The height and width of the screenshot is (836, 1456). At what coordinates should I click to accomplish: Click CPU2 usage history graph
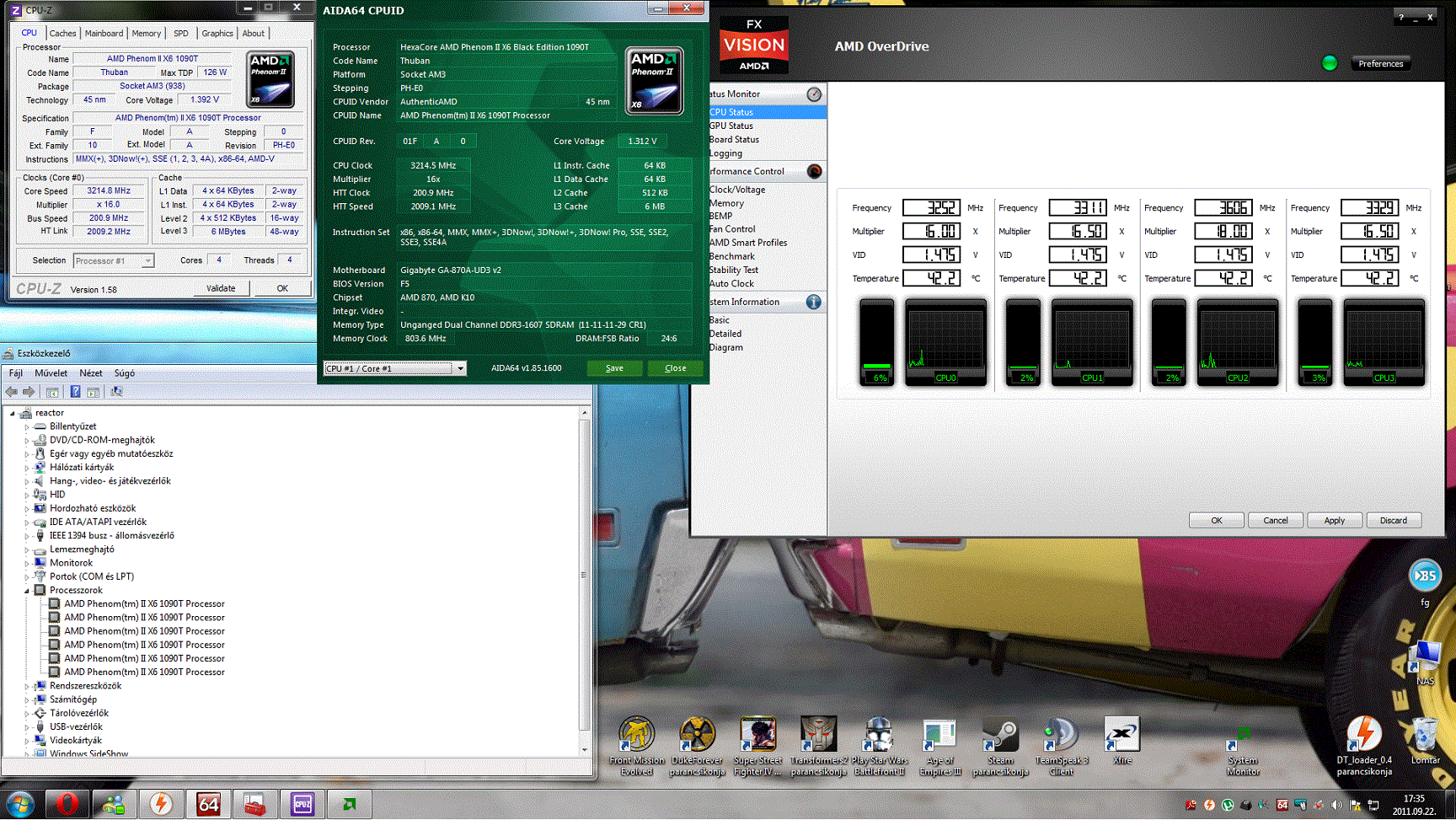1238,344
